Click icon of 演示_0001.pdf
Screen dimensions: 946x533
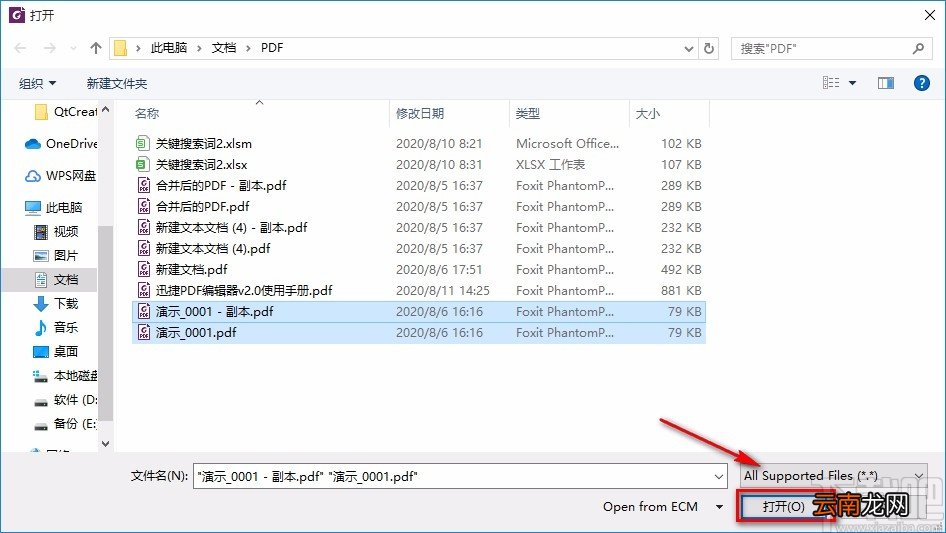[144, 333]
